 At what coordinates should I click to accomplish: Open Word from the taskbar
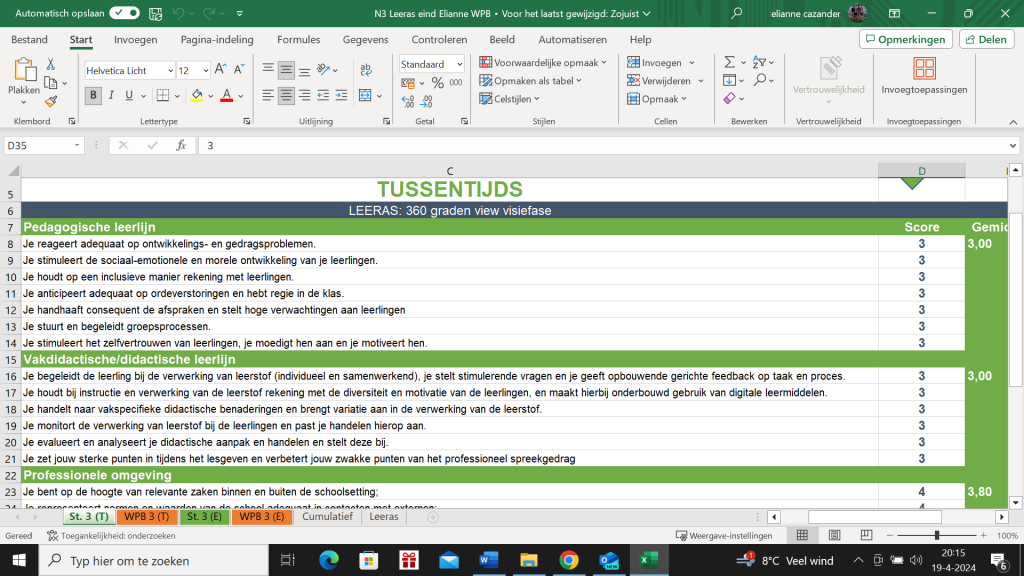click(x=489, y=559)
